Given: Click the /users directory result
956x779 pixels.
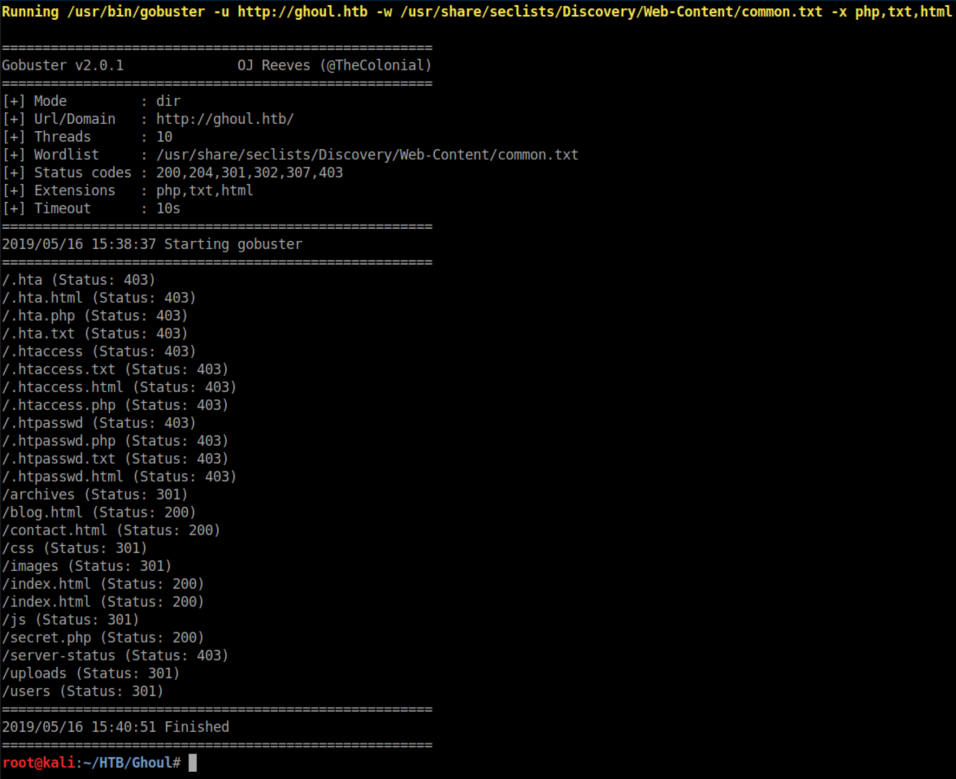Looking at the screenshot, I should tap(82, 691).
